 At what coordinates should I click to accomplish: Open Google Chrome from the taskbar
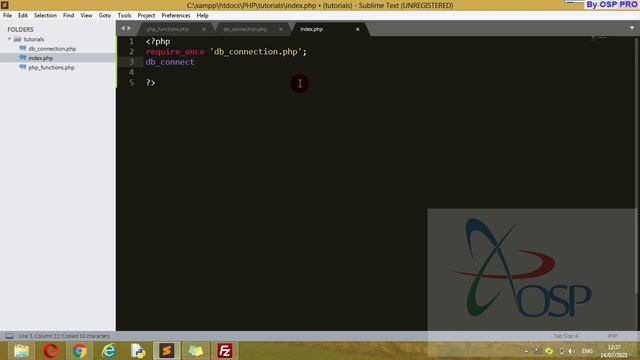point(80,351)
